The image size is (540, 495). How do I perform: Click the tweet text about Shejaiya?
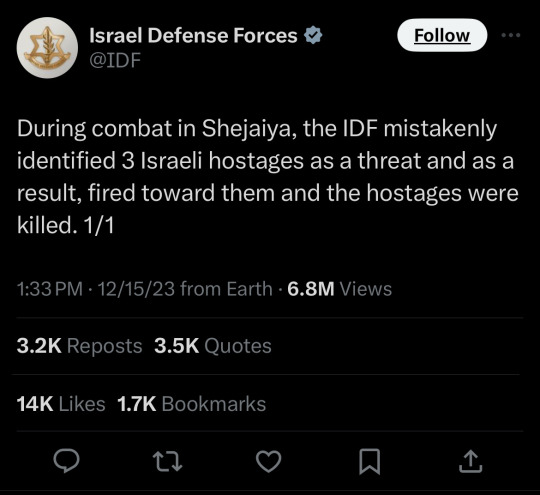pyautogui.click(x=268, y=177)
